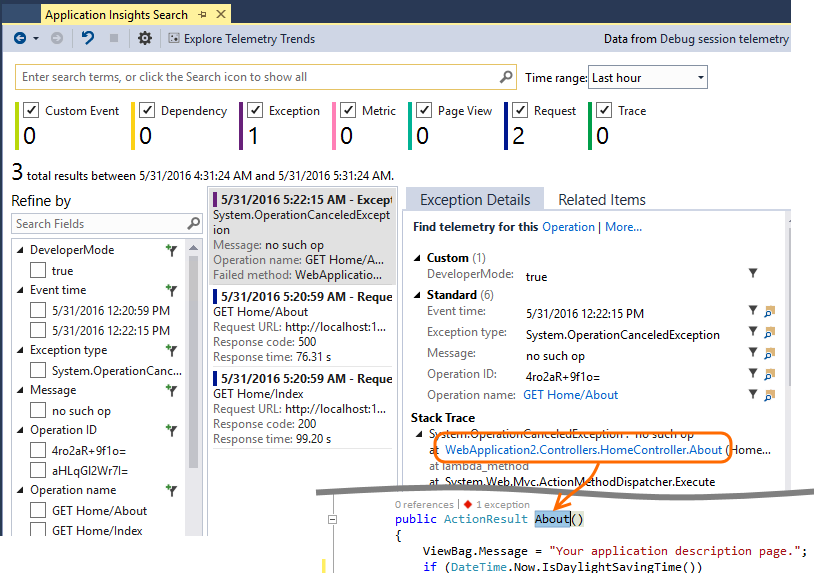Switch to the Related Items tab
Screen dimensions: 814x573
tap(602, 200)
